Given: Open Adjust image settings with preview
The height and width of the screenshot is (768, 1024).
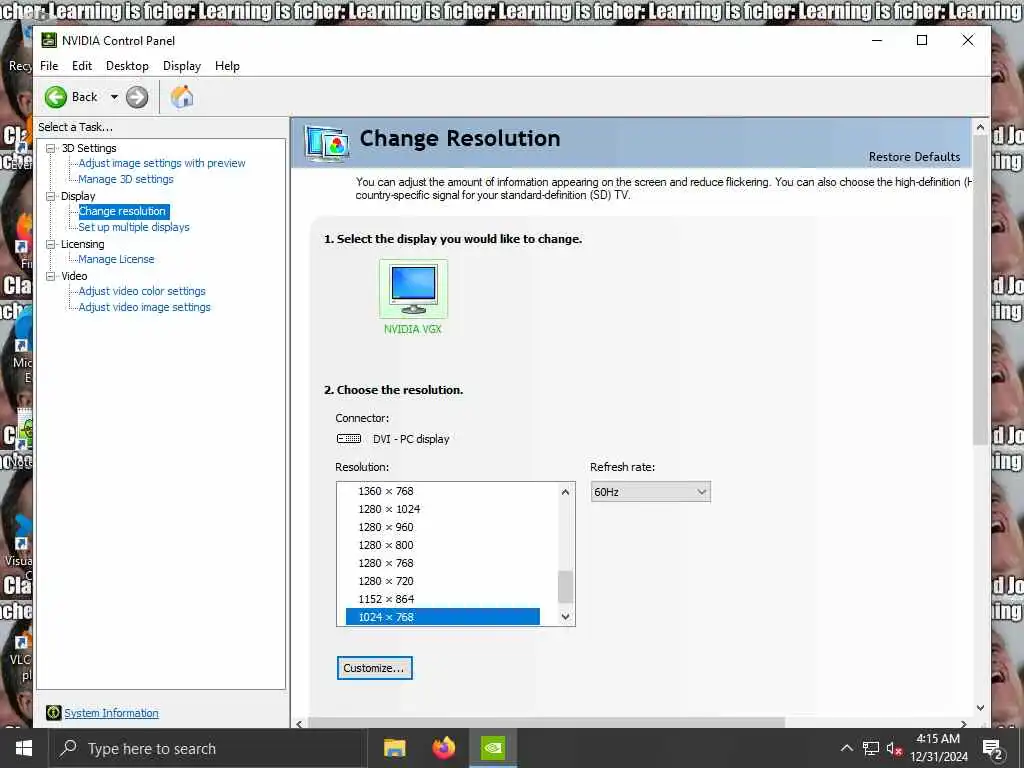Looking at the screenshot, I should (x=162, y=163).
